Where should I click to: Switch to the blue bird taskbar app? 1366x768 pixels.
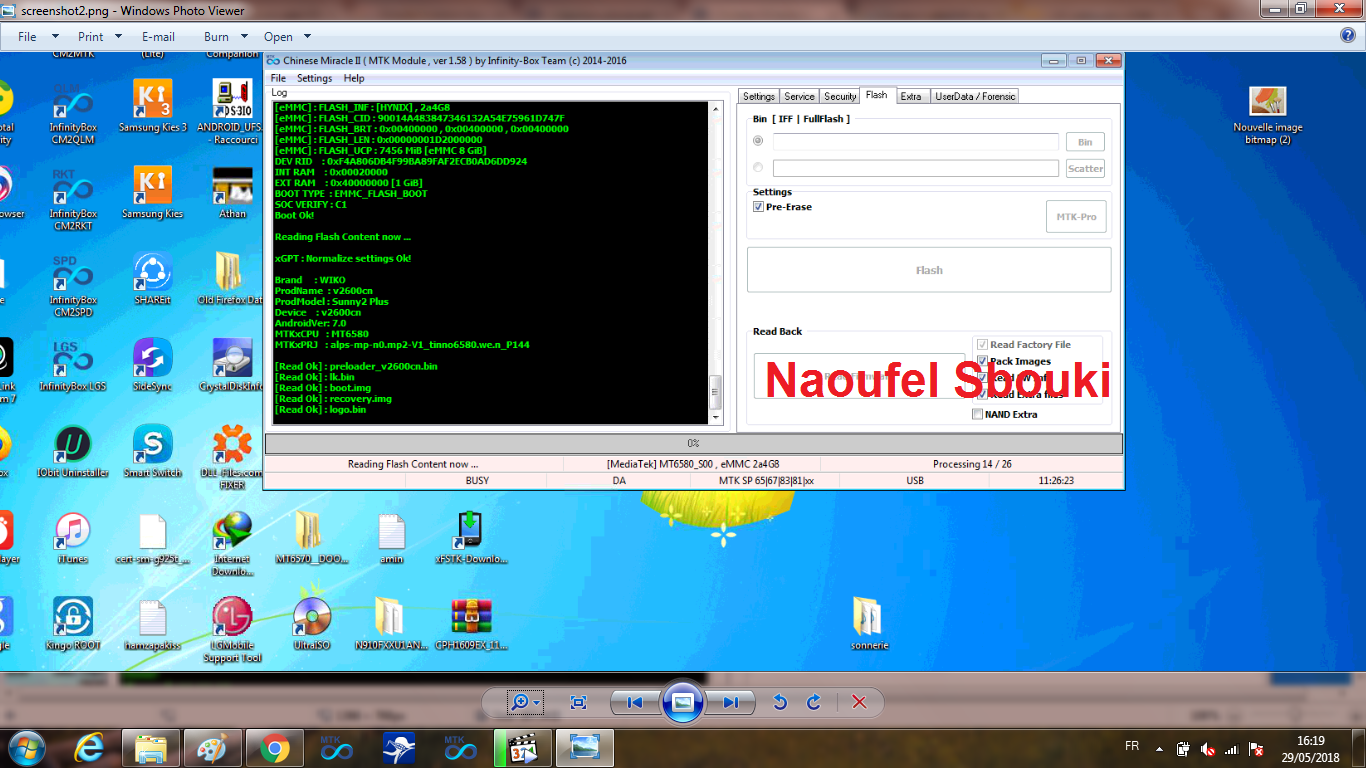399,747
